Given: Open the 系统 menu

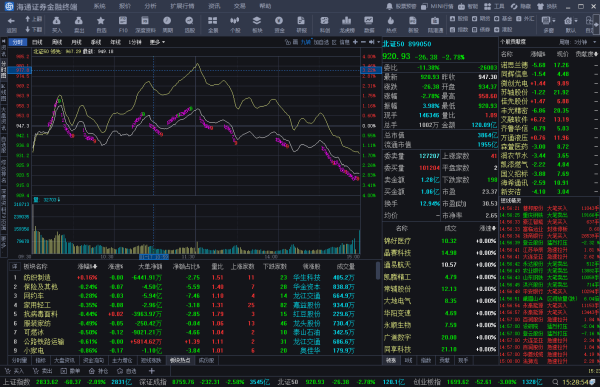Looking at the screenshot, I should 99,6.
